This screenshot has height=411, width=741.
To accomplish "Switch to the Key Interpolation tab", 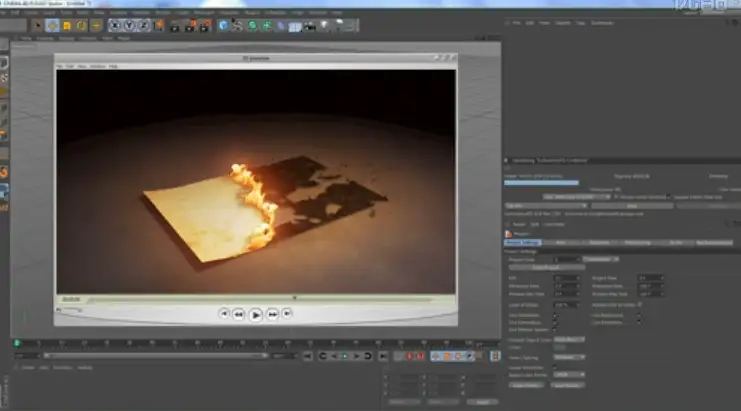I will [x=714, y=243].
